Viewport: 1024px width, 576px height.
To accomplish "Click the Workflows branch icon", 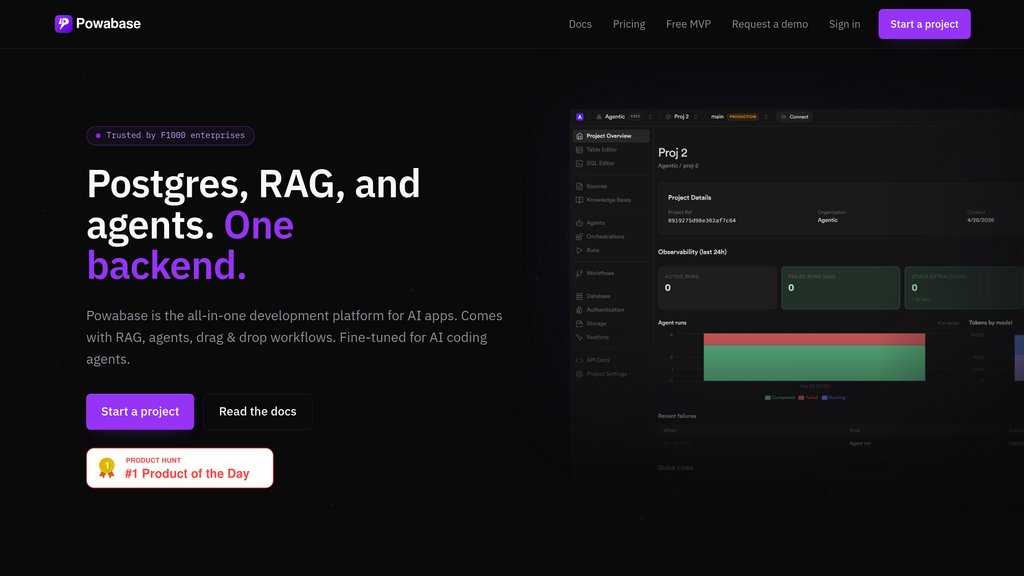I will click(x=579, y=273).
